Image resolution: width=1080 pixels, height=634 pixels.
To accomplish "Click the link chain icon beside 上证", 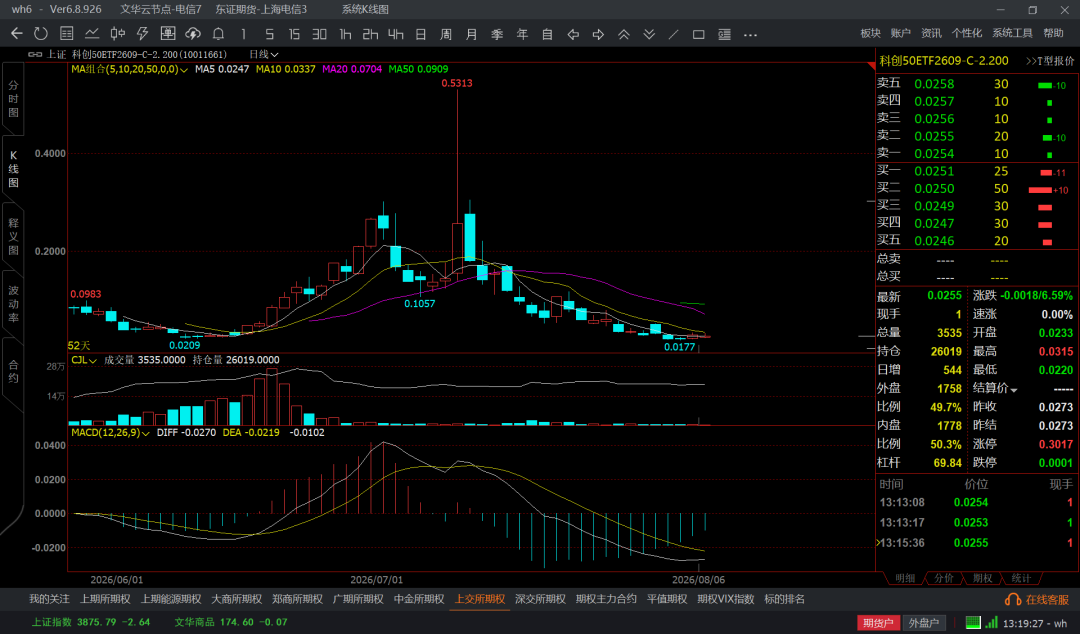I will [34, 54].
